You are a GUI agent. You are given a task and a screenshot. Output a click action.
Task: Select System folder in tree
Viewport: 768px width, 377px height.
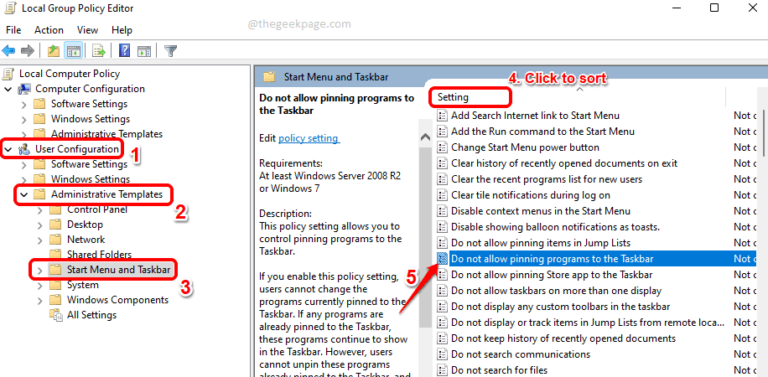pyautogui.click(x=83, y=285)
